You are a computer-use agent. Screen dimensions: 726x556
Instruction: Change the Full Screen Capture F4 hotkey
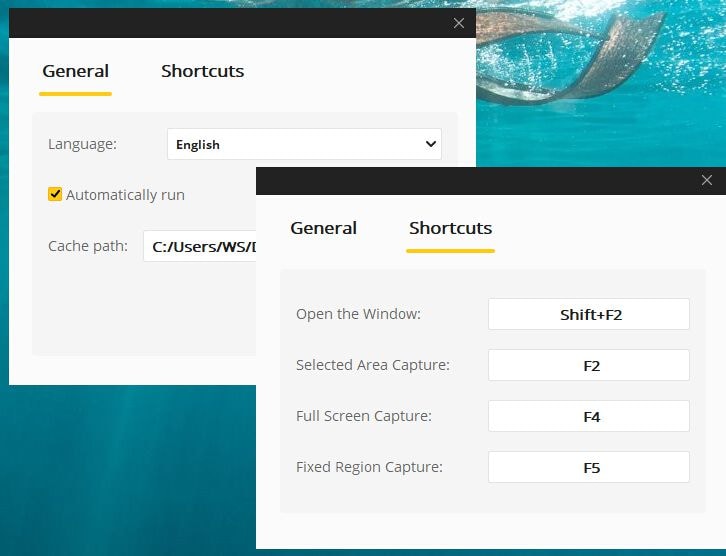589,416
